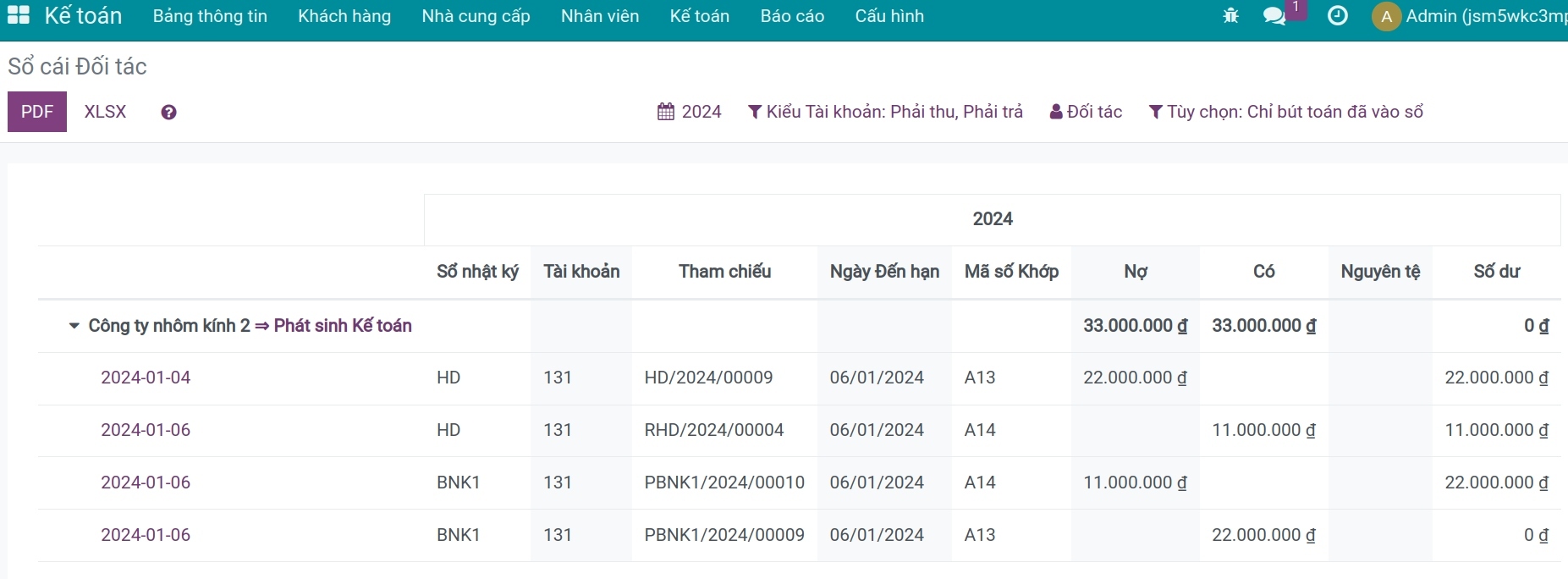
Task: Collapse the Công ty nhôm kính 2 row
Action: pyautogui.click(x=74, y=326)
